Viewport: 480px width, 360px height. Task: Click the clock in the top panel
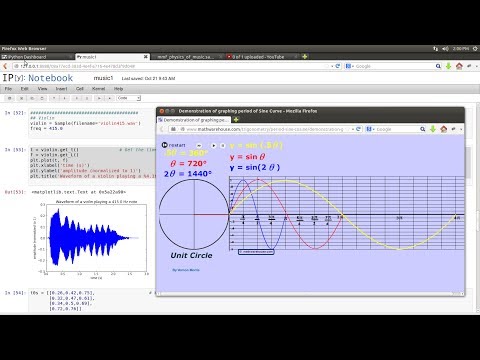(x=461, y=49)
